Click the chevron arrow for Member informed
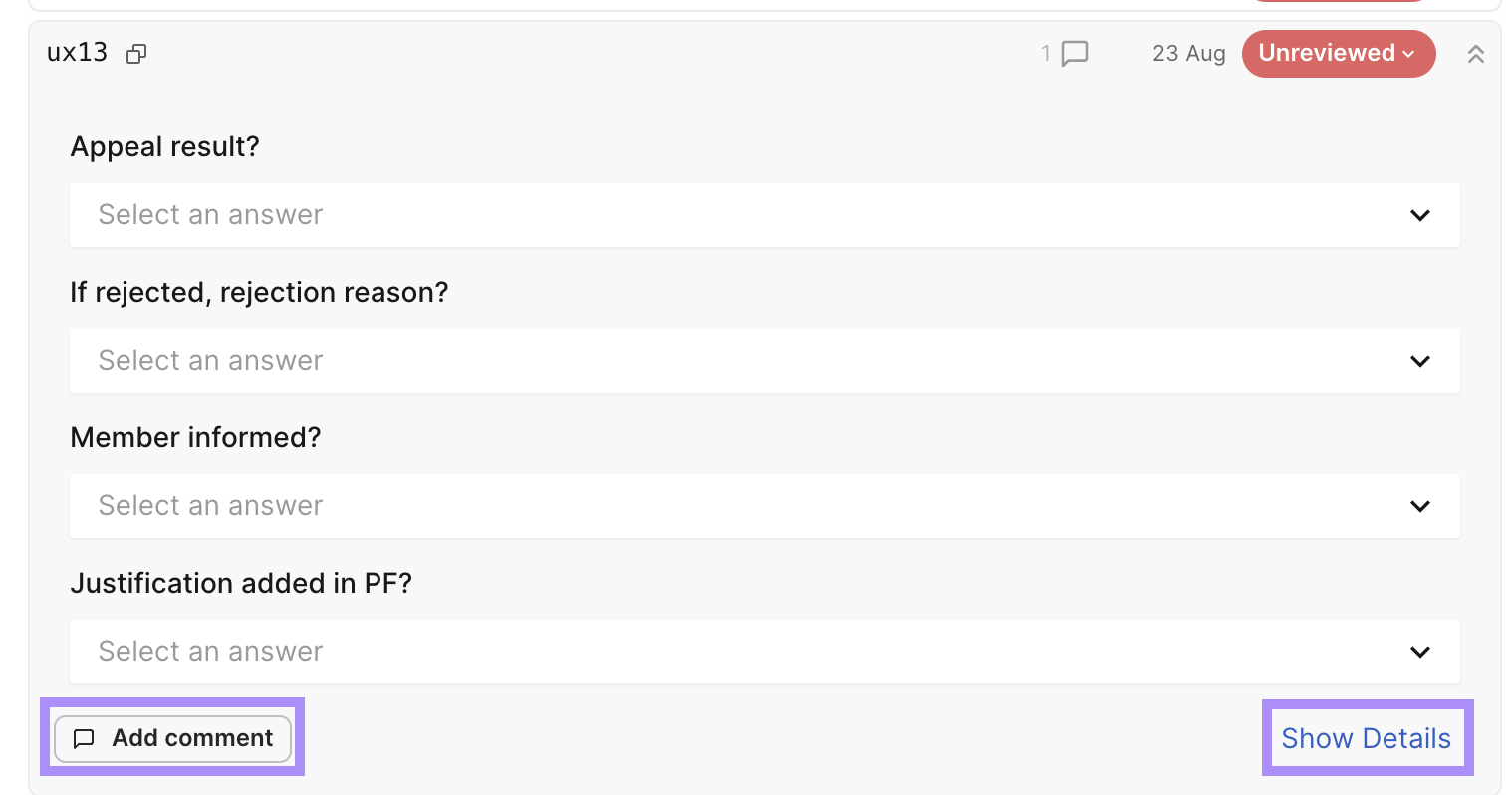 coord(1419,506)
